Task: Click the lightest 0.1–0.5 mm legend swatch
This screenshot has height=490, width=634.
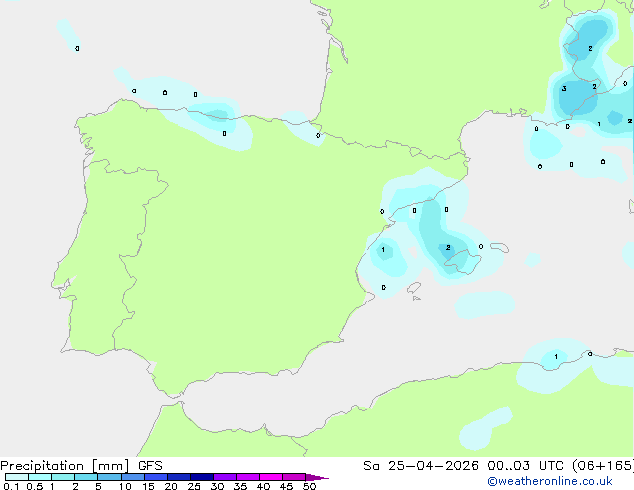Action: coord(17,477)
